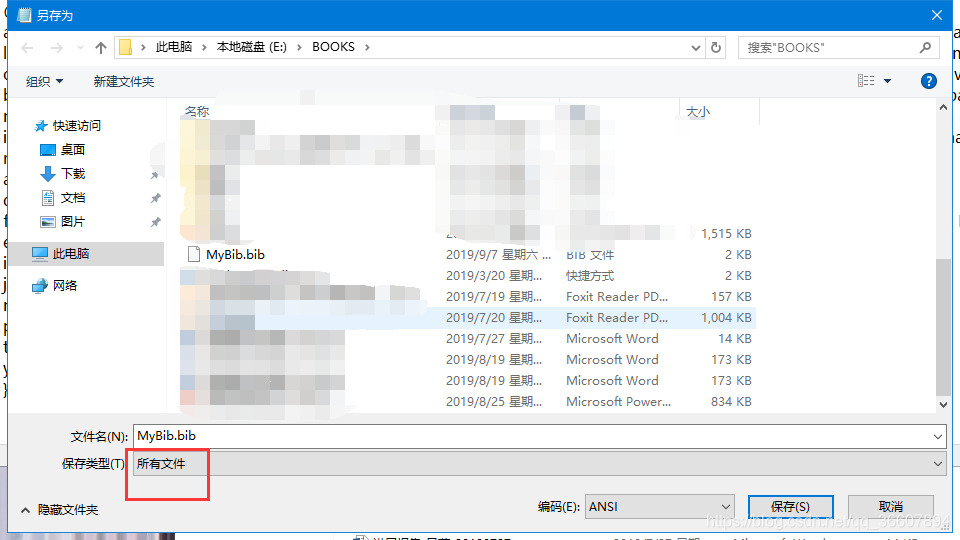
Task: Click BOOKS breadcrumb segment
Action: click(333, 47)
